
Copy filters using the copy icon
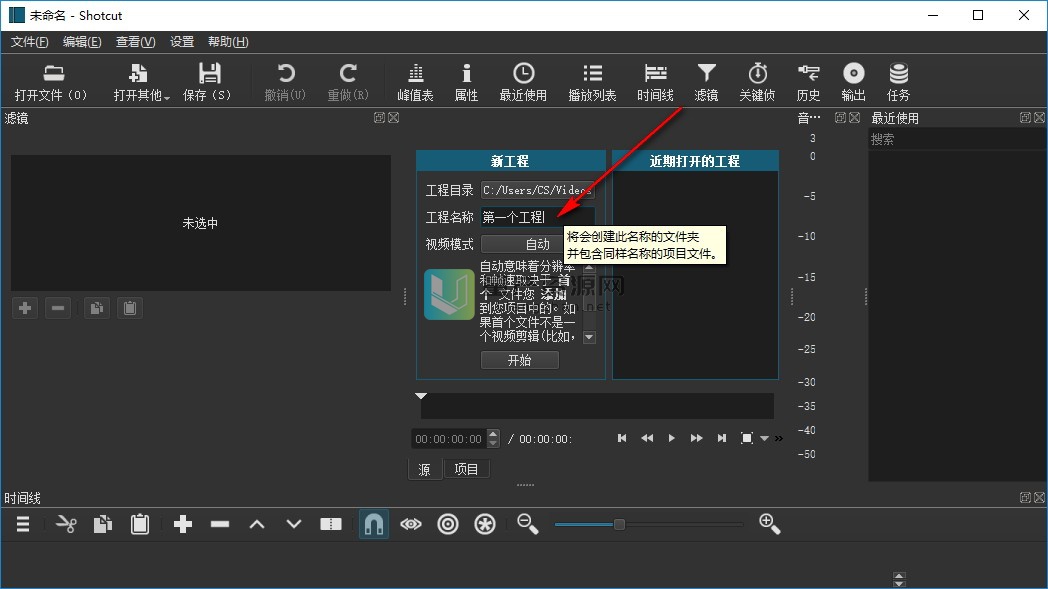pos(97,308)
